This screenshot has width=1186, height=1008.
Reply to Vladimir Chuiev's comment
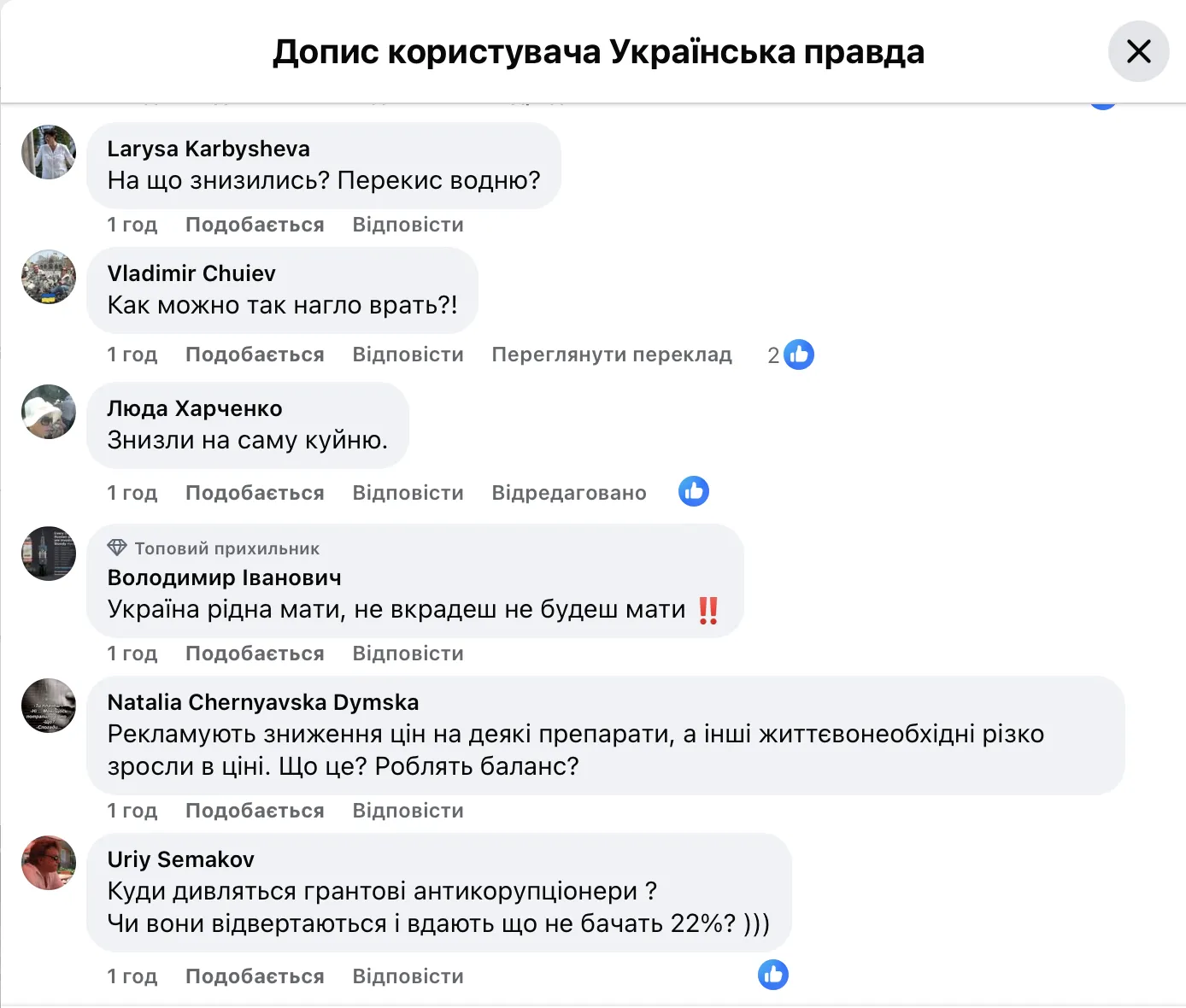[408, 355]
